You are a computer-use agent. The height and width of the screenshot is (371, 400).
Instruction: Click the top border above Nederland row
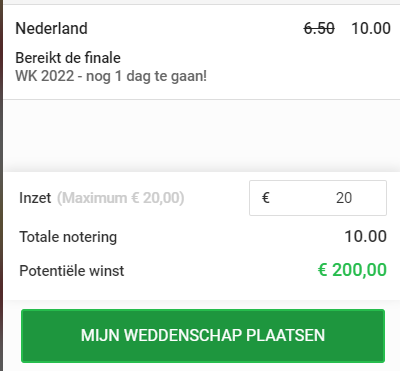click(201, 4)
